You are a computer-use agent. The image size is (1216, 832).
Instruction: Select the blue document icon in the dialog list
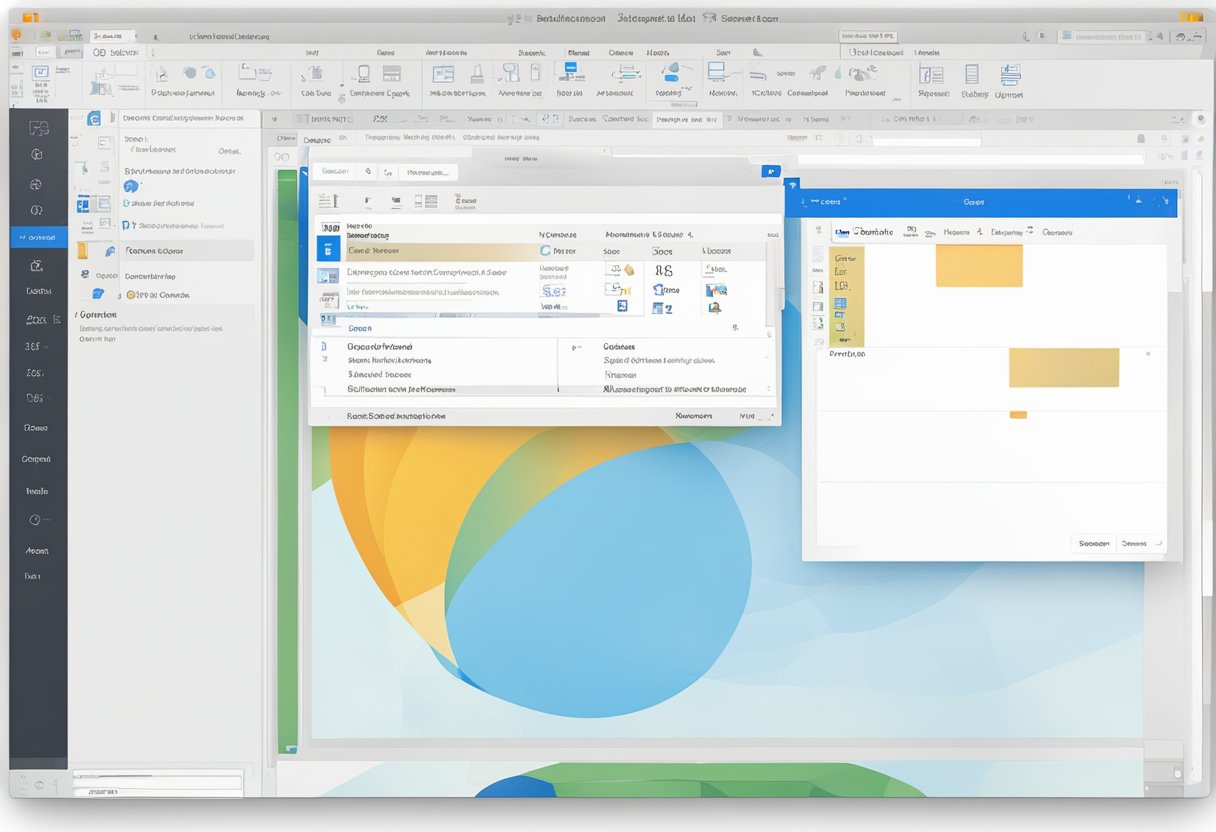[328, 248]
